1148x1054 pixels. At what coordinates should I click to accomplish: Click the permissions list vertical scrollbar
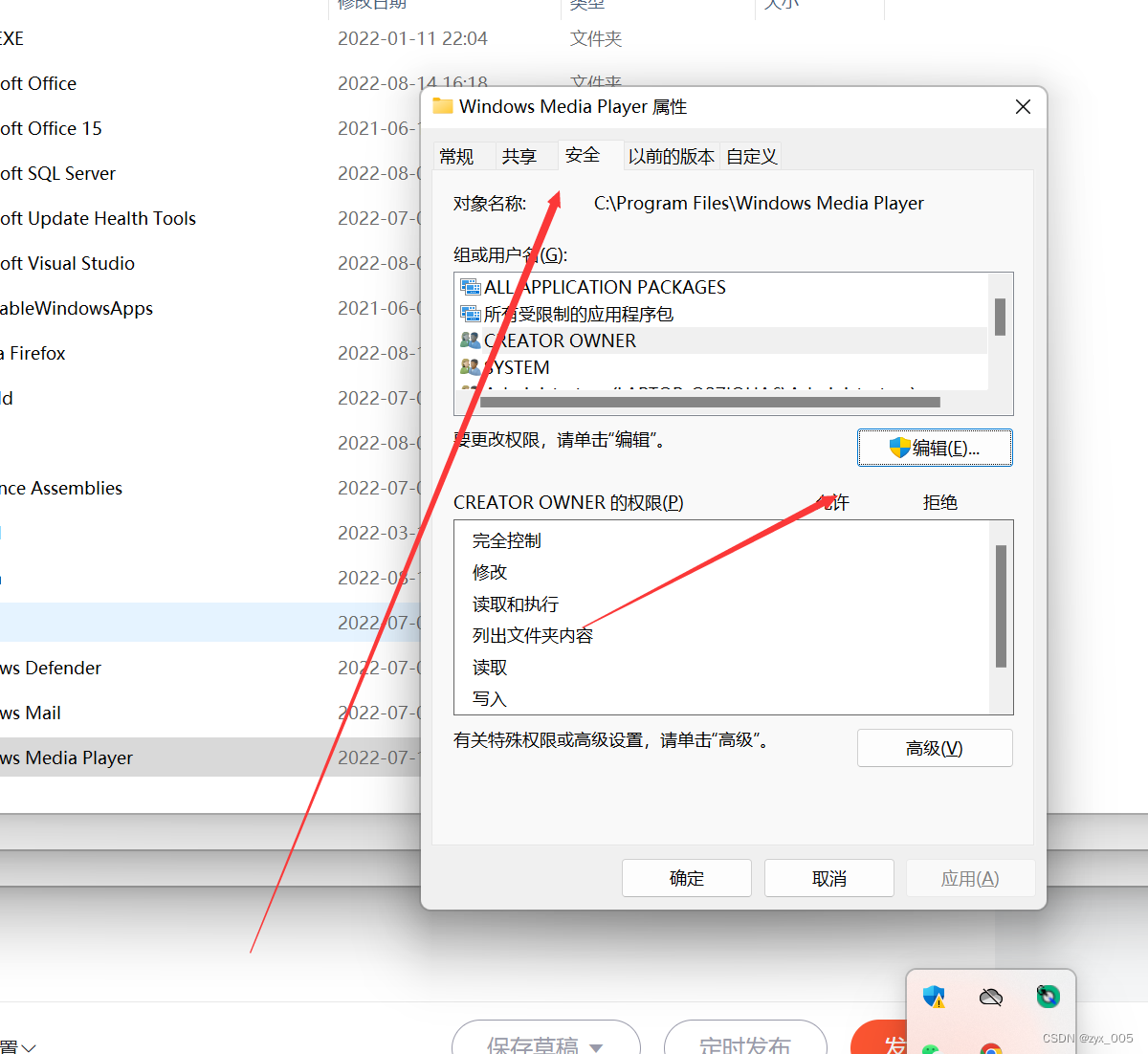click(x=1001, y=605)
